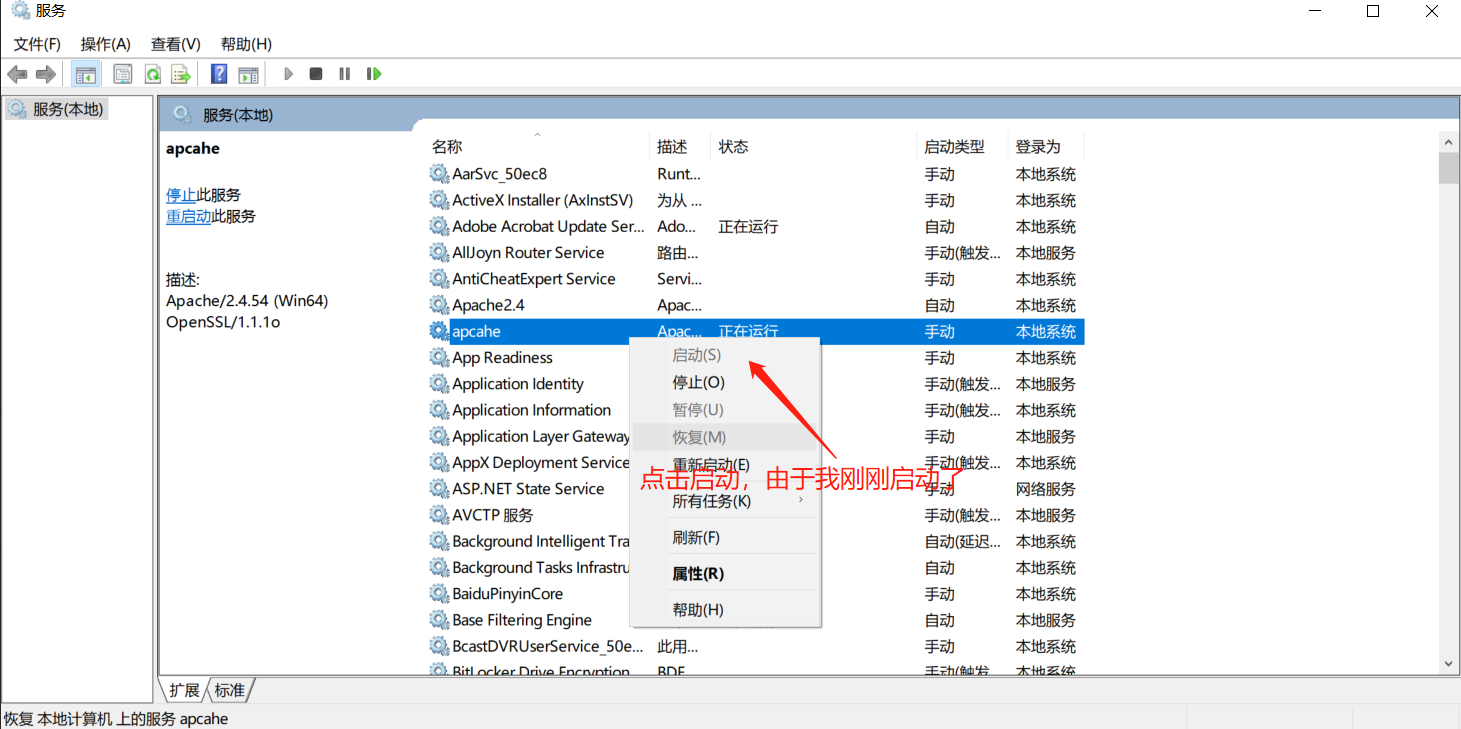Choose 停止(O) in the context menu
Image resolution: width=1461 pixels, height=729 pixels.
[725, 382]
